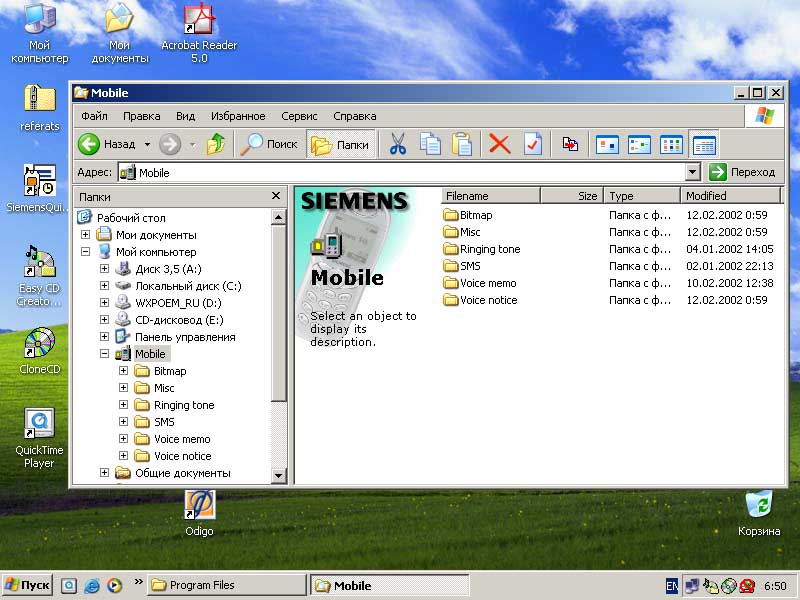This screenshot has width=800, height=600.
Task: Select Панель управления in tree
Action: coord(185,337)
